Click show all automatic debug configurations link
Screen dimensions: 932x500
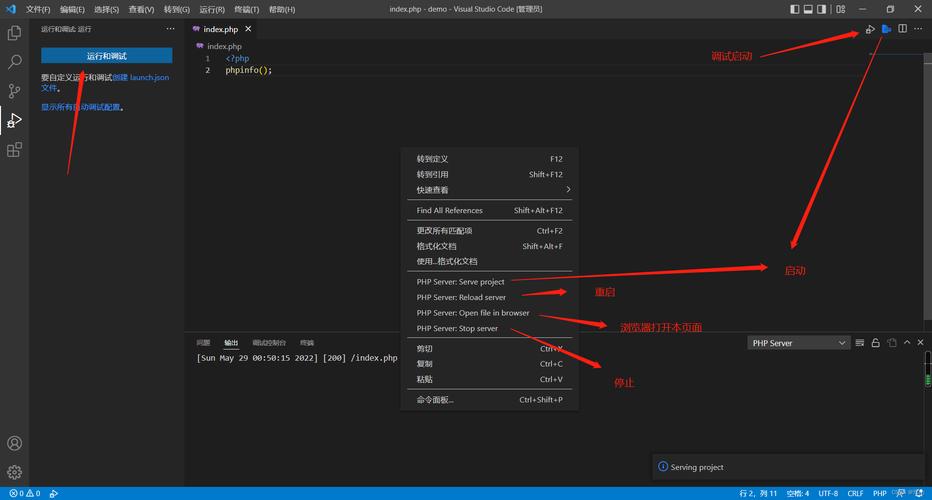tap(80, 107)
